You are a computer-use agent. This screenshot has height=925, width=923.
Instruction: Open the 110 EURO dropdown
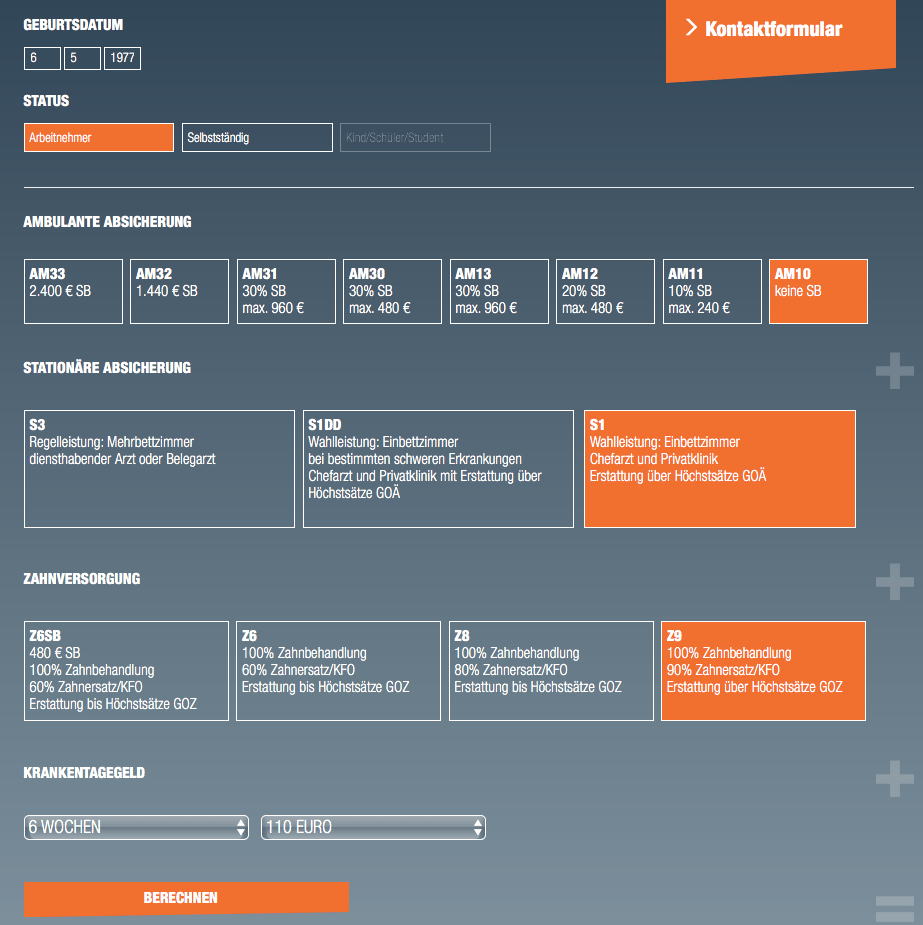click(373, 827)
